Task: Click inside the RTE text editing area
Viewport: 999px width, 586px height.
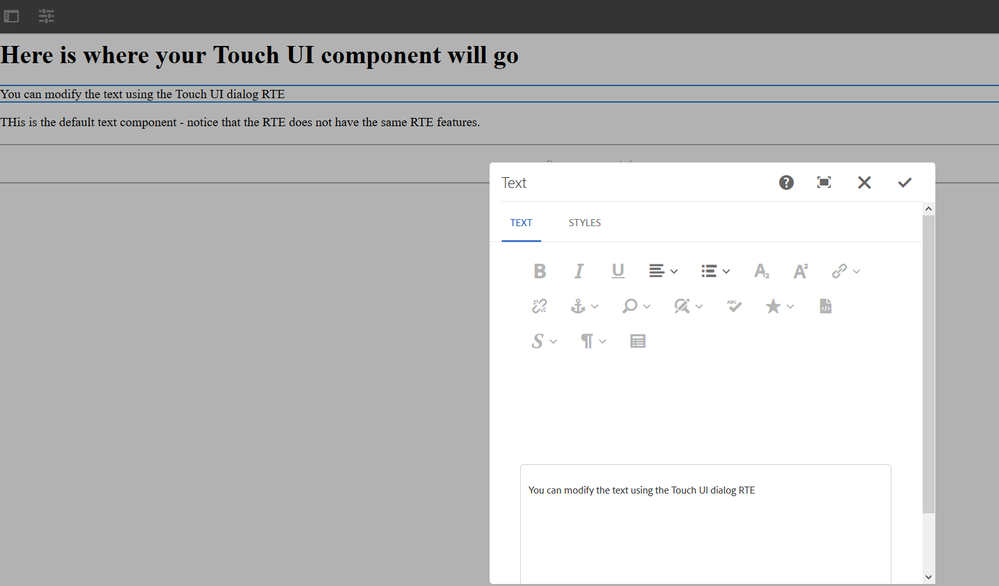Action: click(x=705, y=520)
